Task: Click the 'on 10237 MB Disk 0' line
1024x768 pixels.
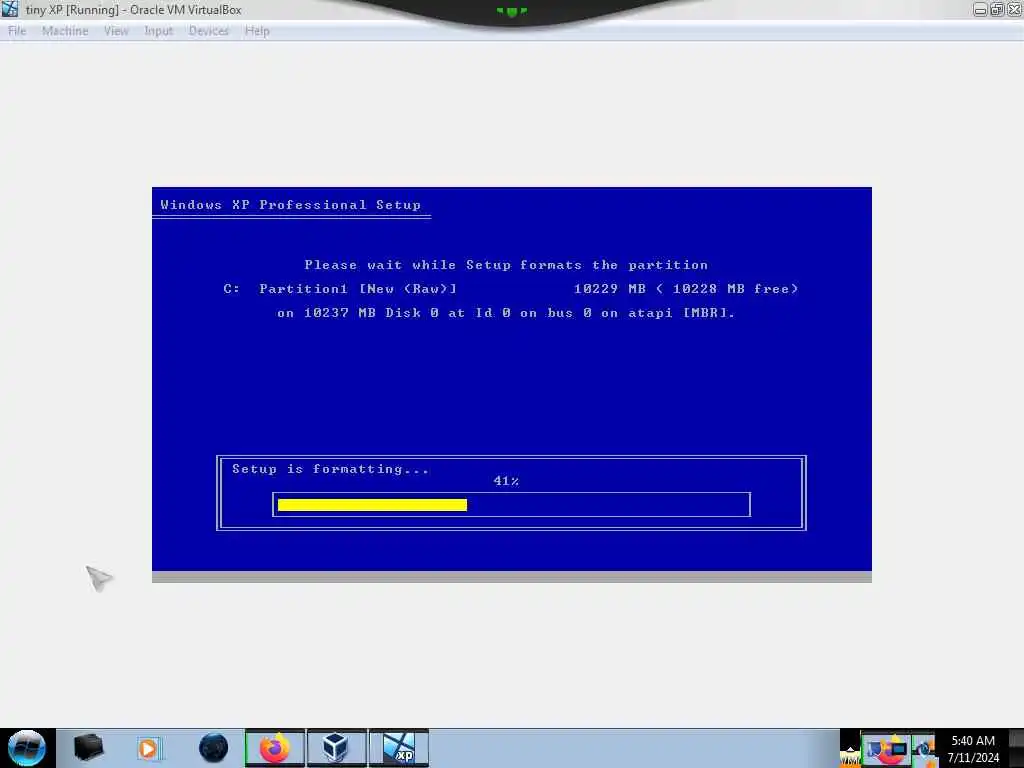Action: (x=506, y=313)
